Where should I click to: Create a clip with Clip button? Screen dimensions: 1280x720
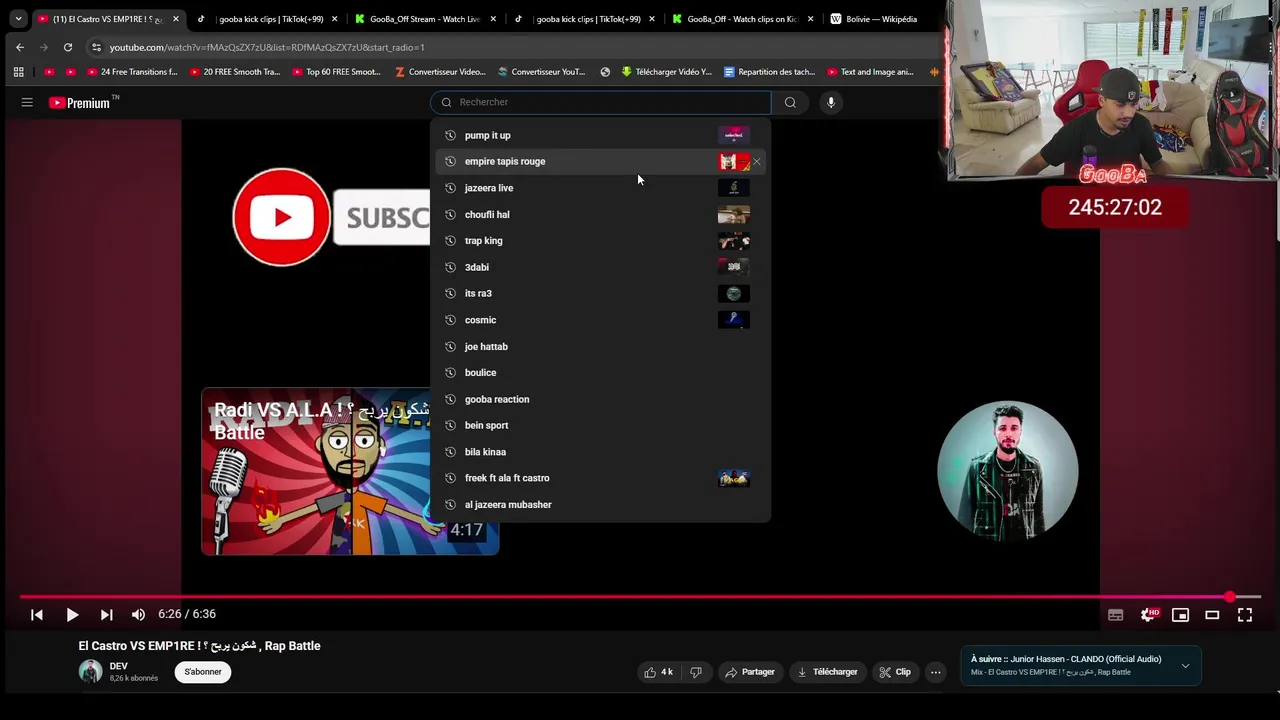coord(895,672)
